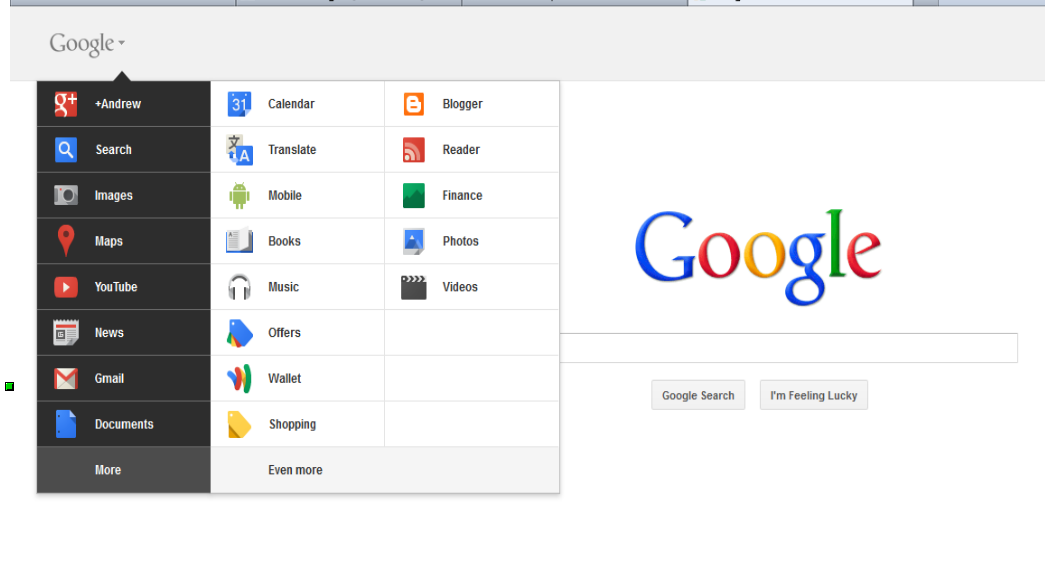Viewport: 1045px width, 582px height.
Task: Click the Android Mobile icon
Action: pos(239,195)
